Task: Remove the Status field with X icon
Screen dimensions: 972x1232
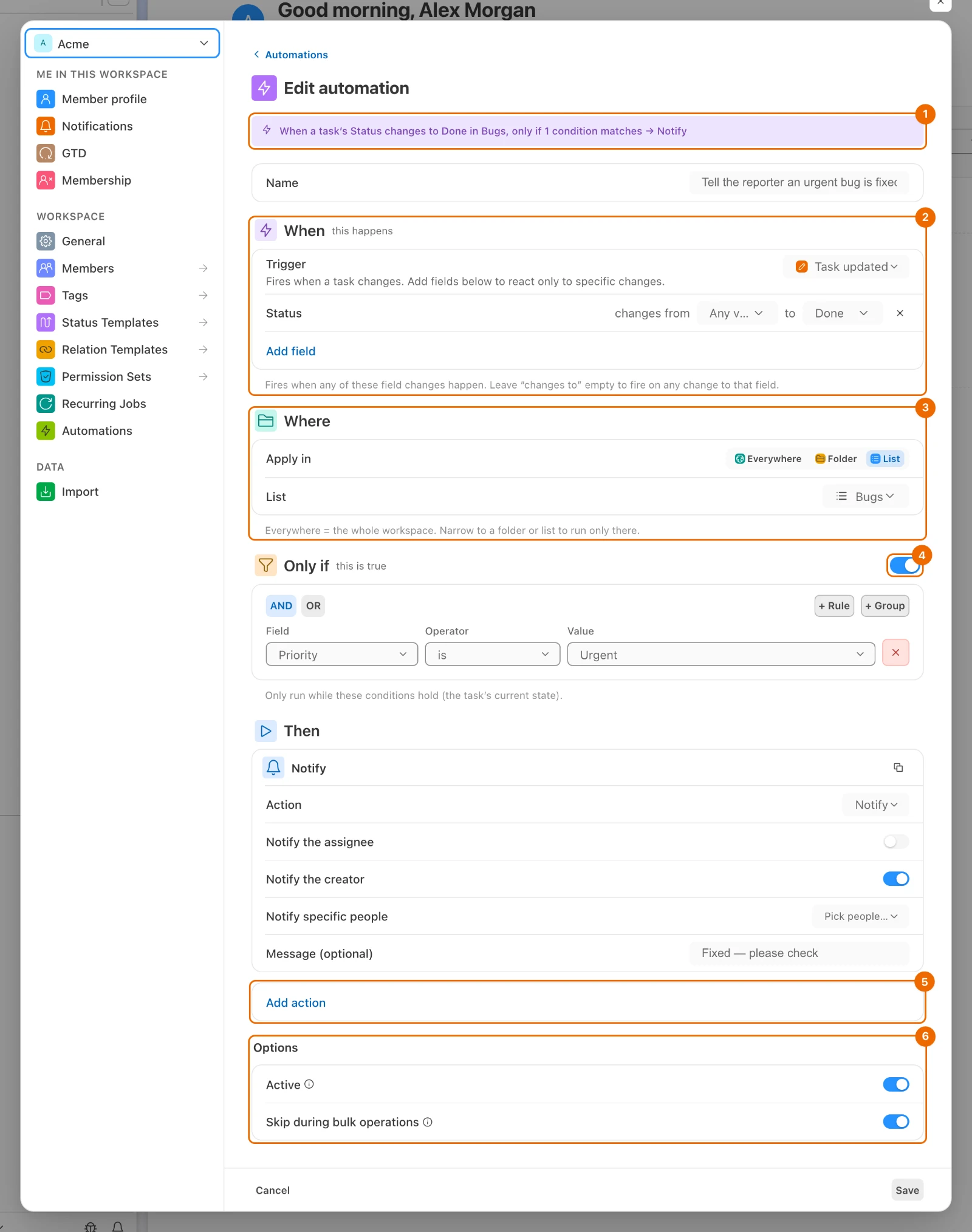Action: click(x=900, y=313)
